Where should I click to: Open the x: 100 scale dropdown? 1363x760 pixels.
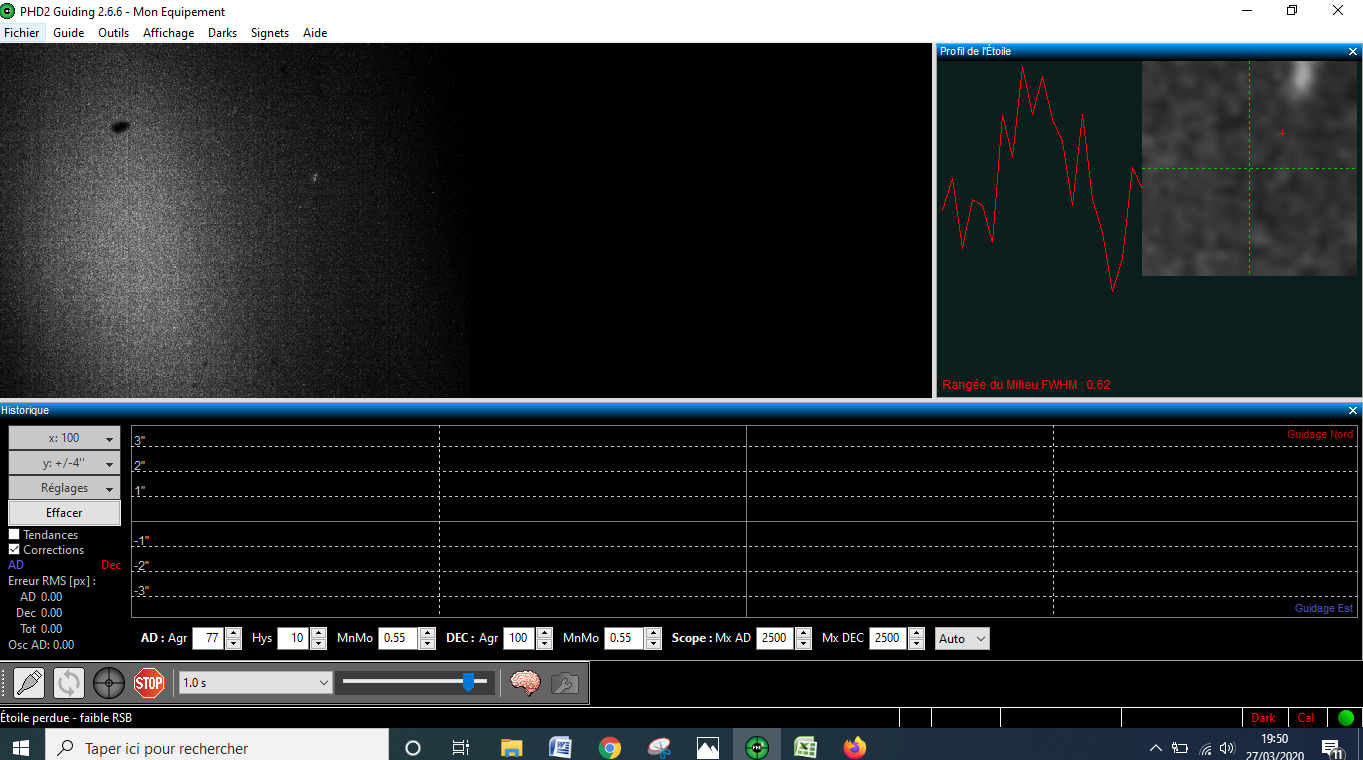(x=64, y=438)
